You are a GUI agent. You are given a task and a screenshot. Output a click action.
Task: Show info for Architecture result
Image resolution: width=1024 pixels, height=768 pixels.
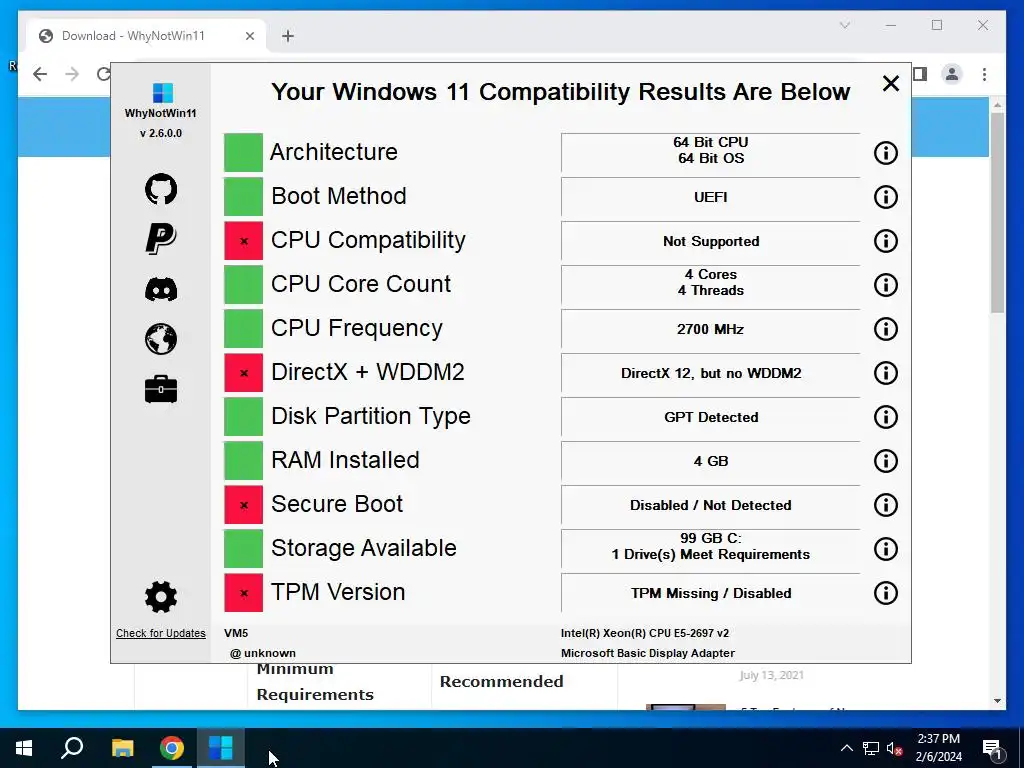(x=886, y=153)
